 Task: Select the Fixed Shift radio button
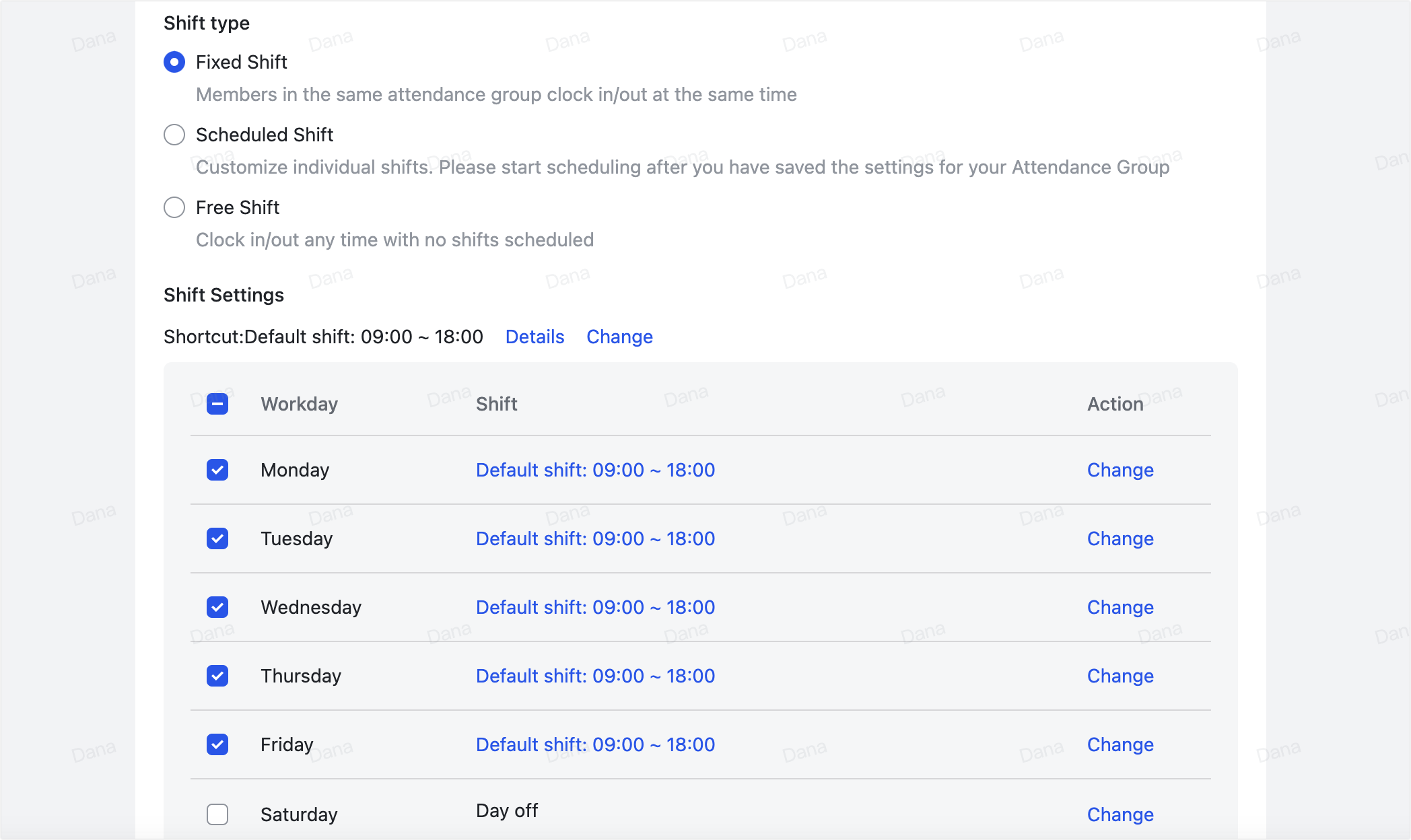tap(174, 62)
